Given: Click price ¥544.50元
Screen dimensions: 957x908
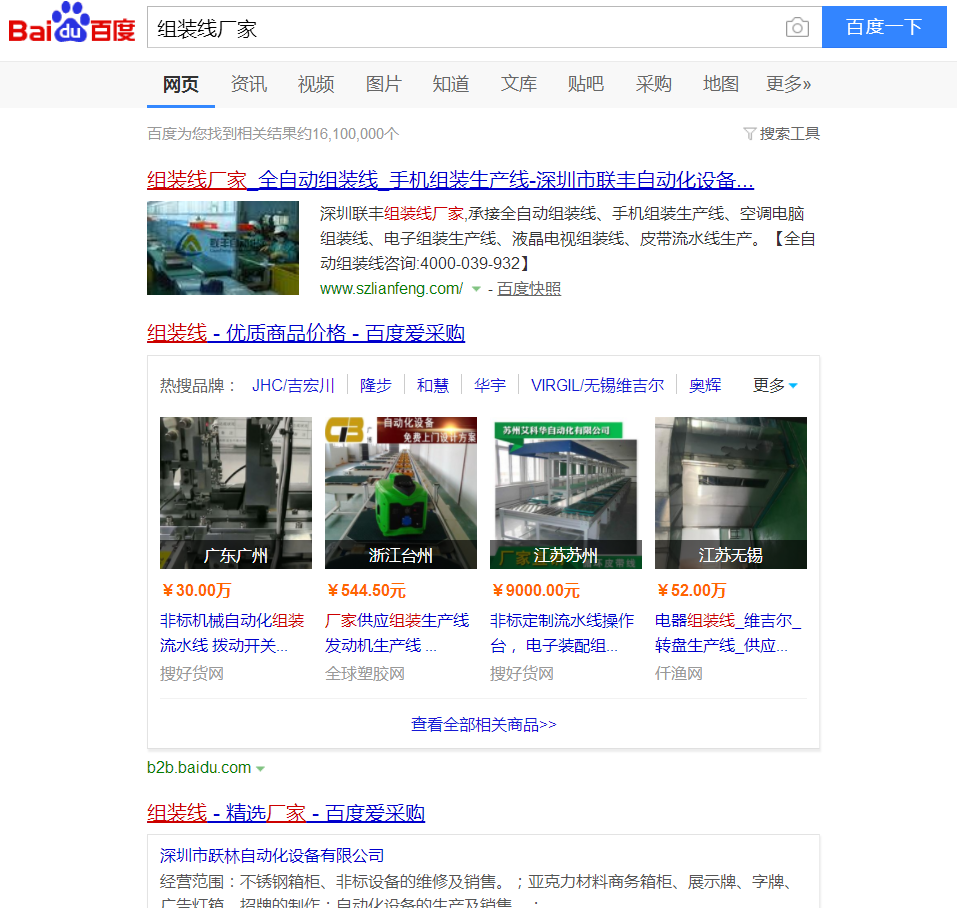Looking at the screenshot, I should (x=366, y=591).
